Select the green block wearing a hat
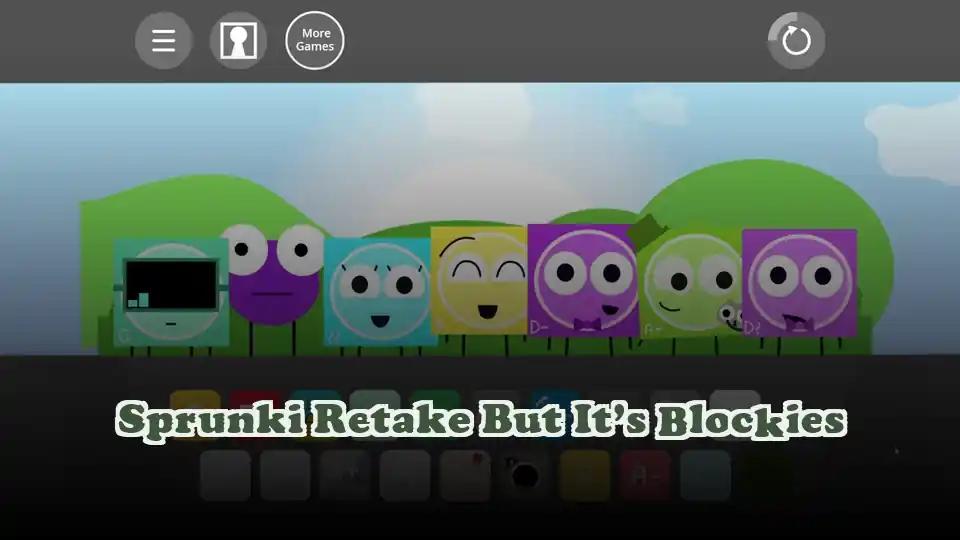This screenshot has width=960, height=540. click(x=690, y=283)
